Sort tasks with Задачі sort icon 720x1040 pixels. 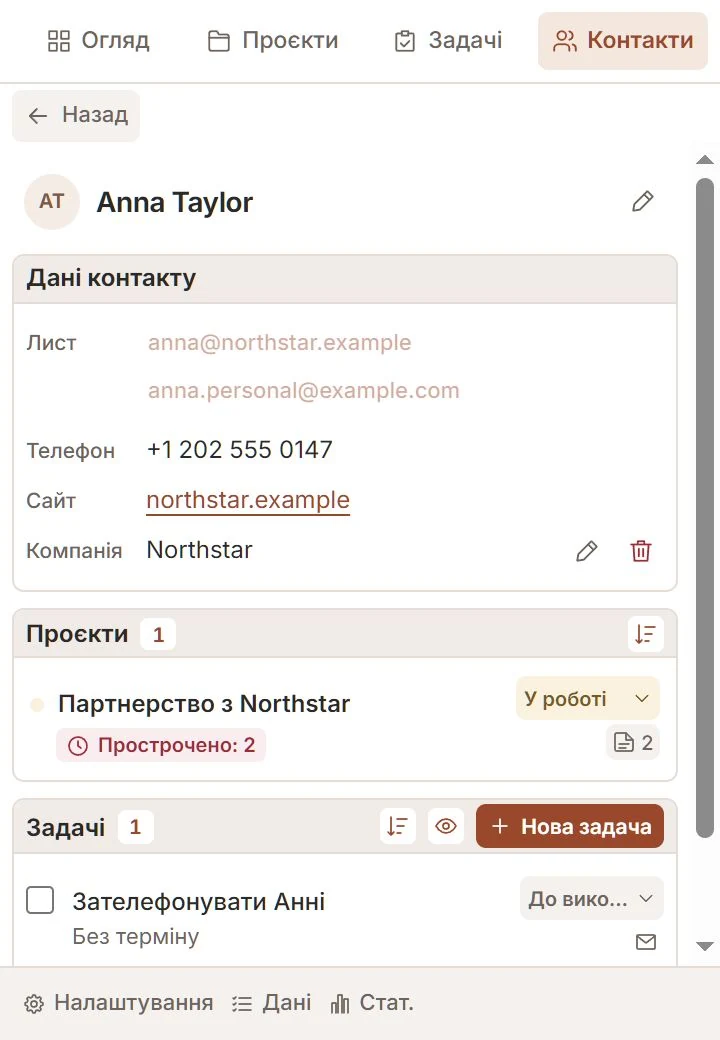(397, 826)
